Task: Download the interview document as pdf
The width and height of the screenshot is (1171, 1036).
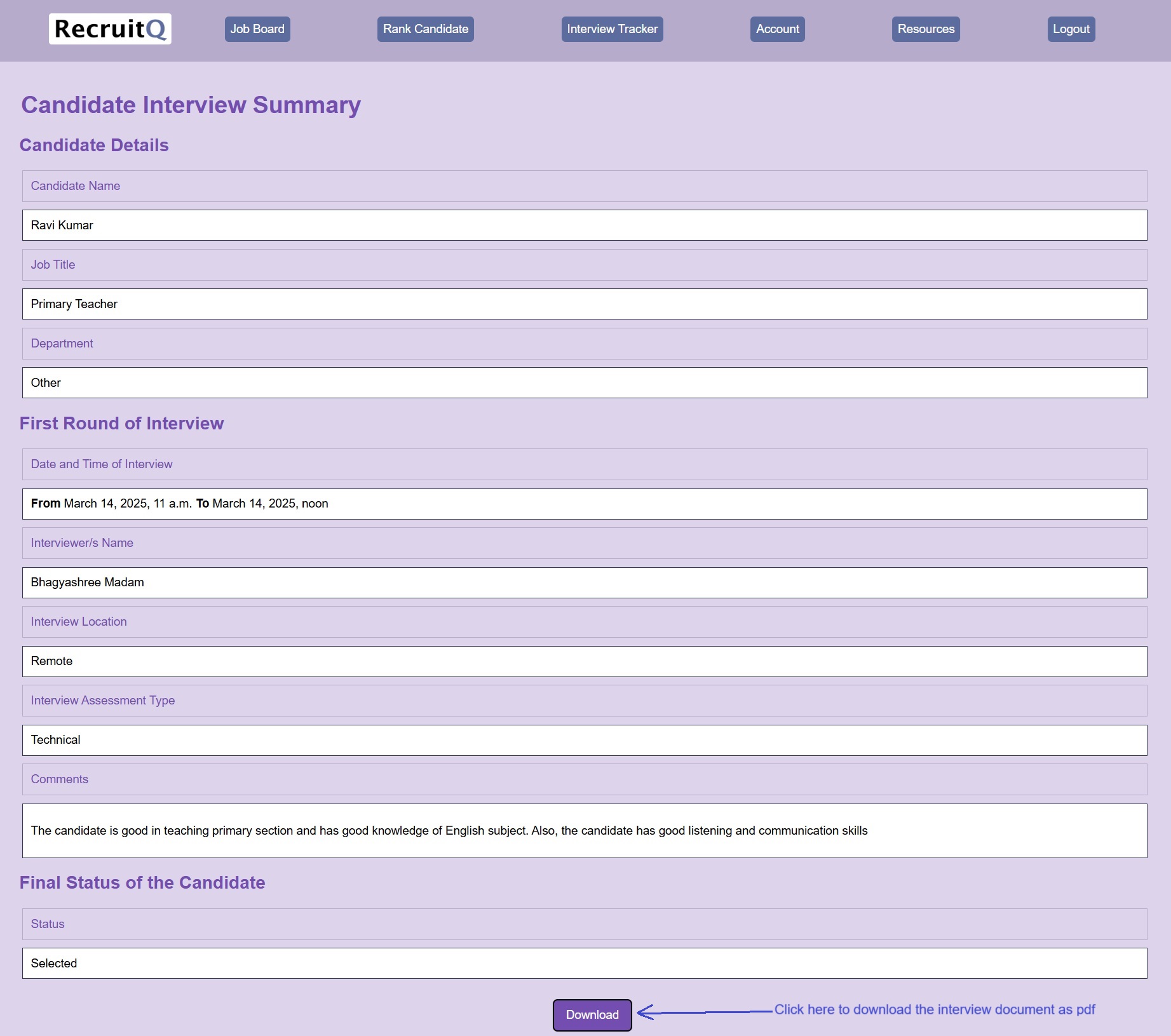Action: 591,1015
